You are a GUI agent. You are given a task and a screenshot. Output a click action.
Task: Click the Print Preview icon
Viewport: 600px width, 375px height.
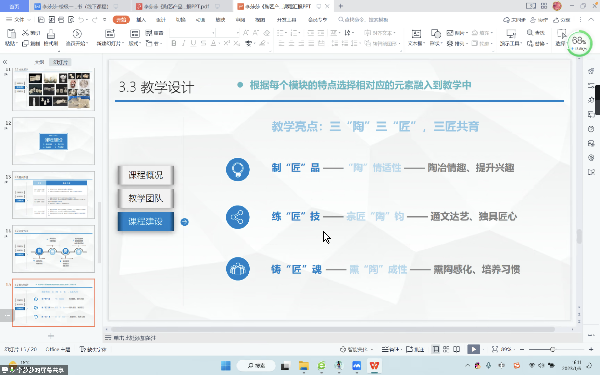[71, 20]
